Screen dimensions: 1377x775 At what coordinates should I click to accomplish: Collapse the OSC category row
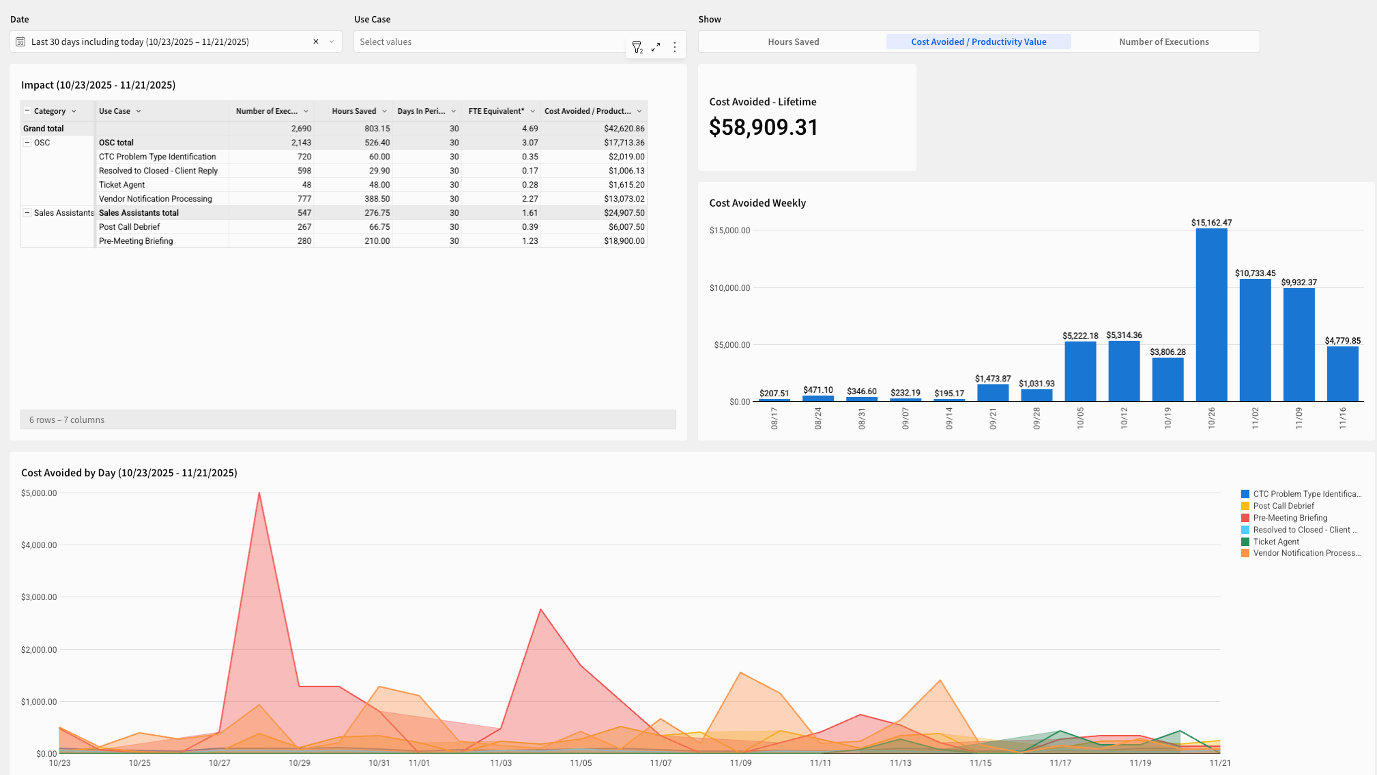[27, 142]
